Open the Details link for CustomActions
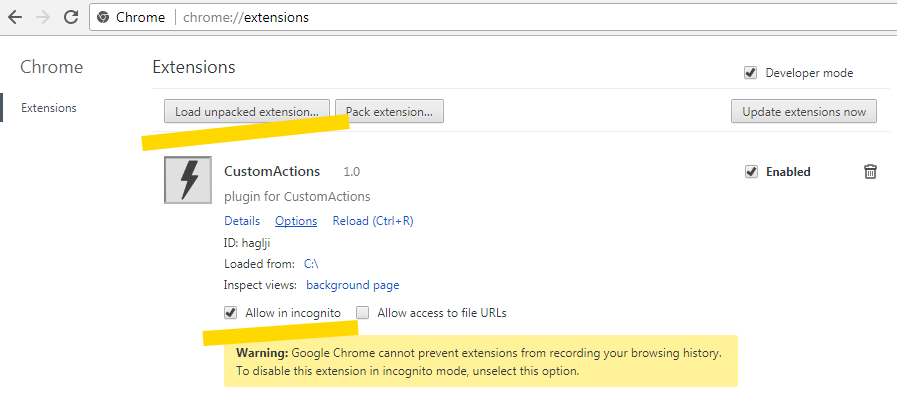Viewport: 897px width, 418px height. coord(242,221)
